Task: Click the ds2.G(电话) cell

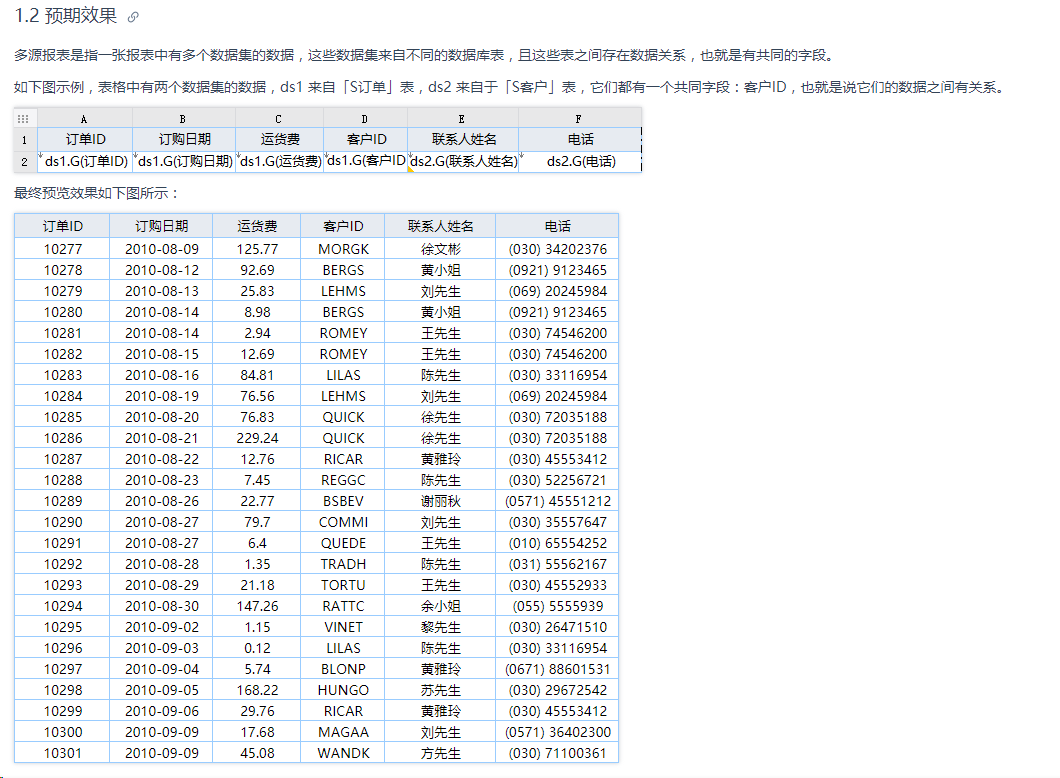Action: pyautogui.click(x=580, y=161)
